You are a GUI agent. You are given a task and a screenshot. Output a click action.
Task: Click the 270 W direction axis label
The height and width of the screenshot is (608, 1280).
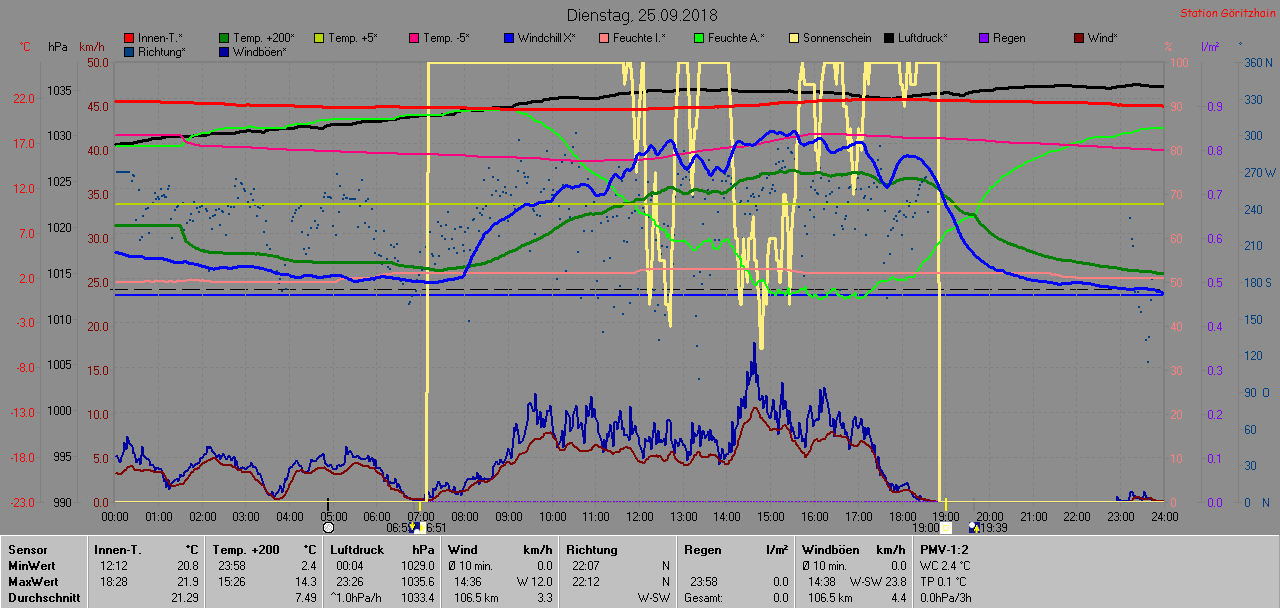pyautogui.click(x=1258, y=173)
